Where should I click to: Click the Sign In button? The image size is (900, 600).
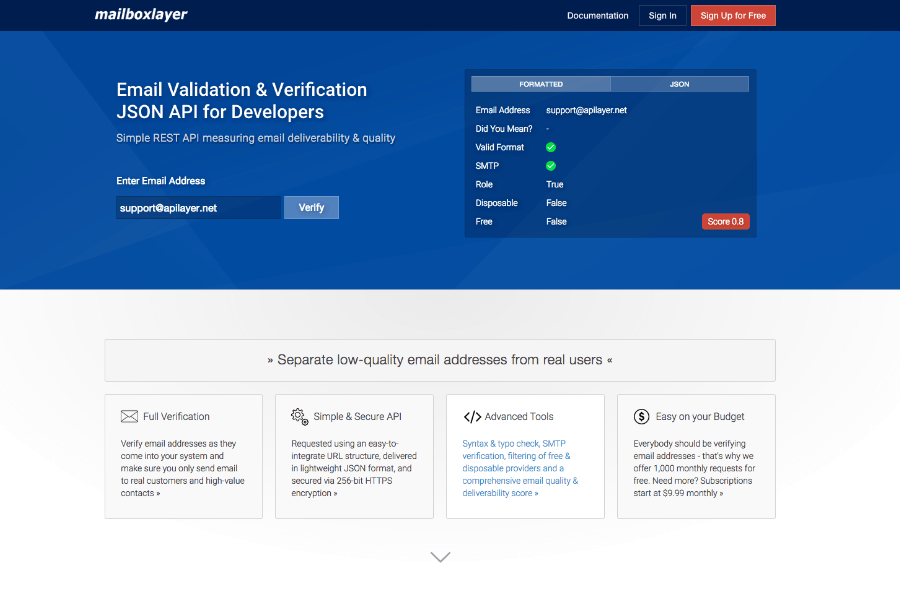(x=662, y=15)
